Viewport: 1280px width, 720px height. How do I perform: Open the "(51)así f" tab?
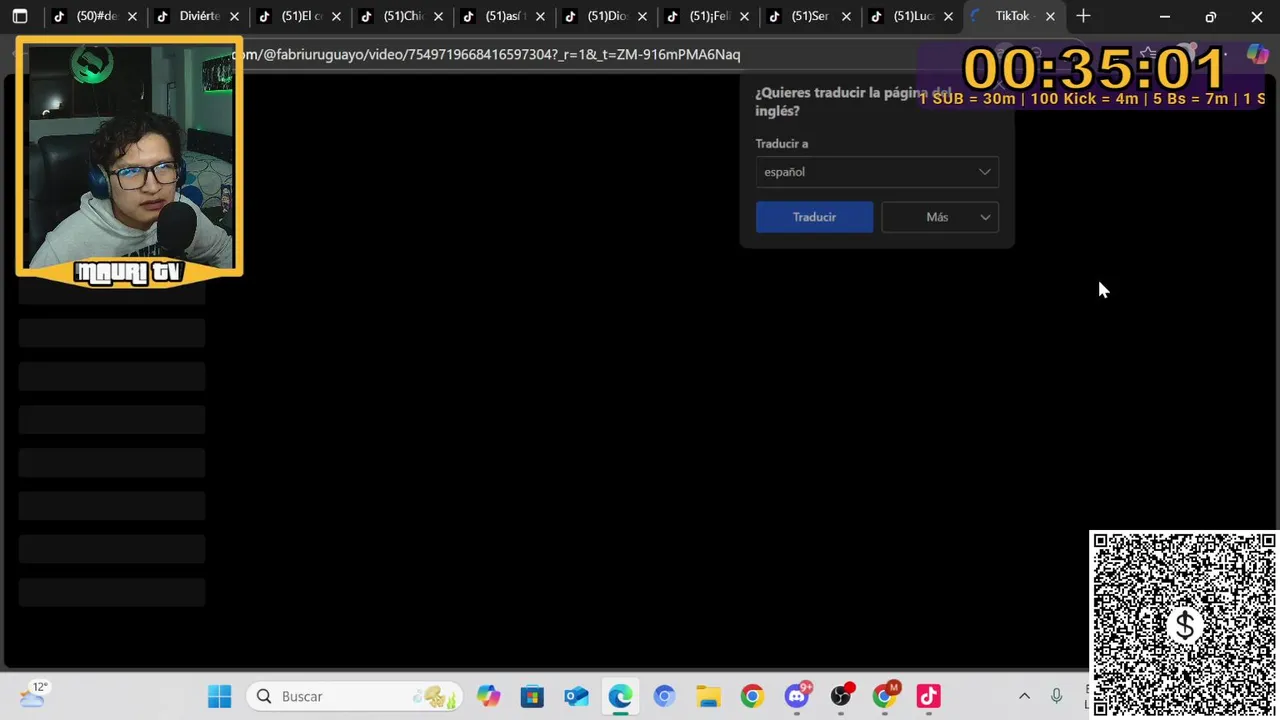505,16
